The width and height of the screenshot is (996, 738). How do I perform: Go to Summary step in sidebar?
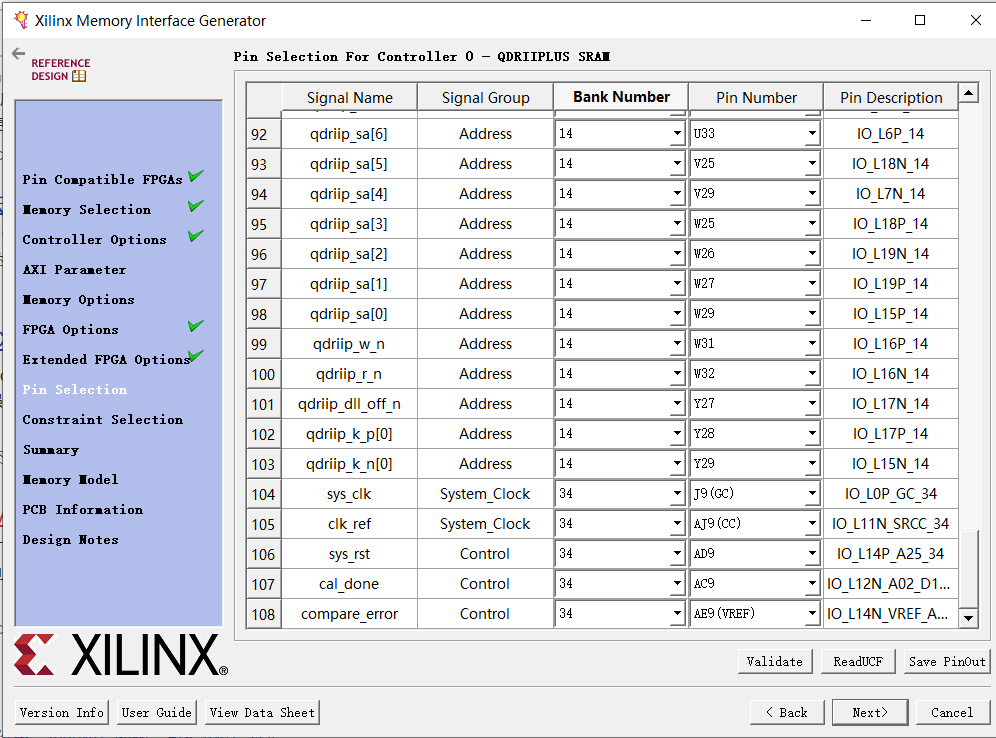coord(51,450)
